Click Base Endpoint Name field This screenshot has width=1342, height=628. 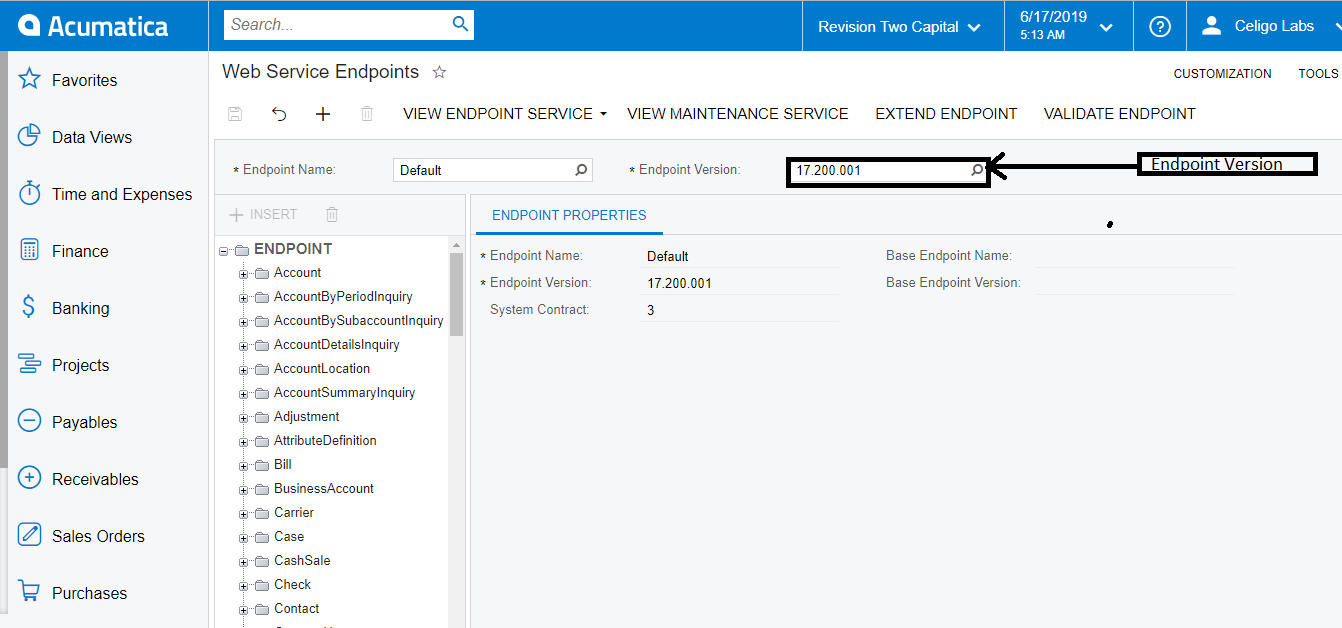point(1135,256)
